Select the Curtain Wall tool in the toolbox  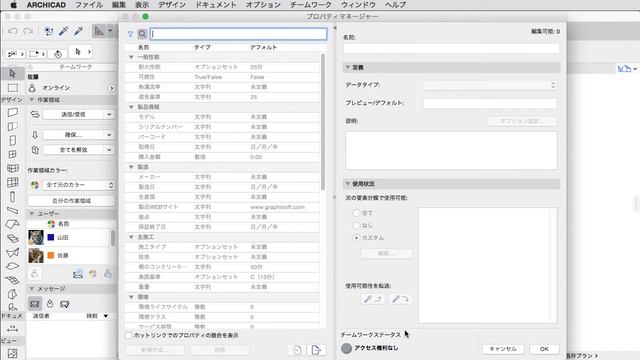tap(13, 182)
